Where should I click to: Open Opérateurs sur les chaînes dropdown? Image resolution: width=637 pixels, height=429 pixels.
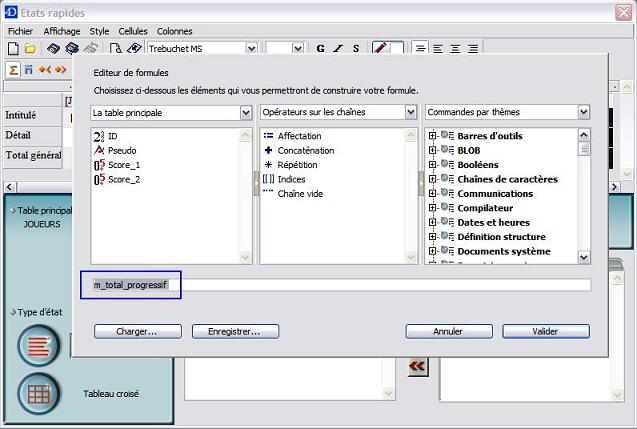[x=411, y=113]
